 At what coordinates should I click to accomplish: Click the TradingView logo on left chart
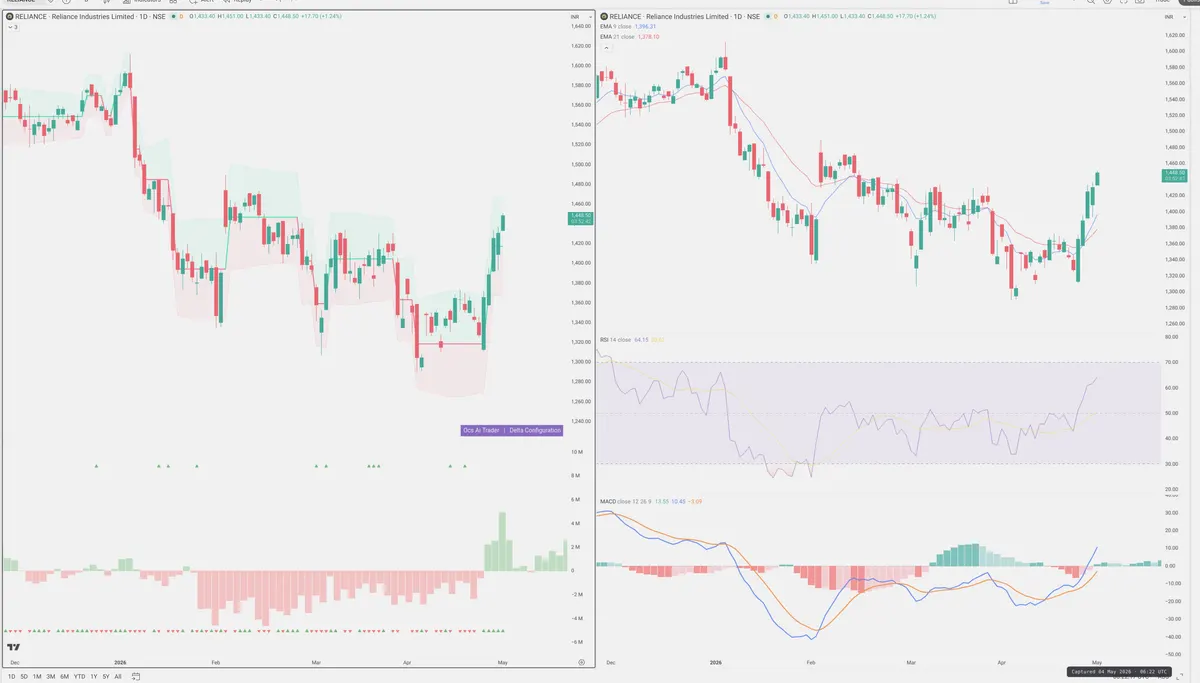click(13, 648)
